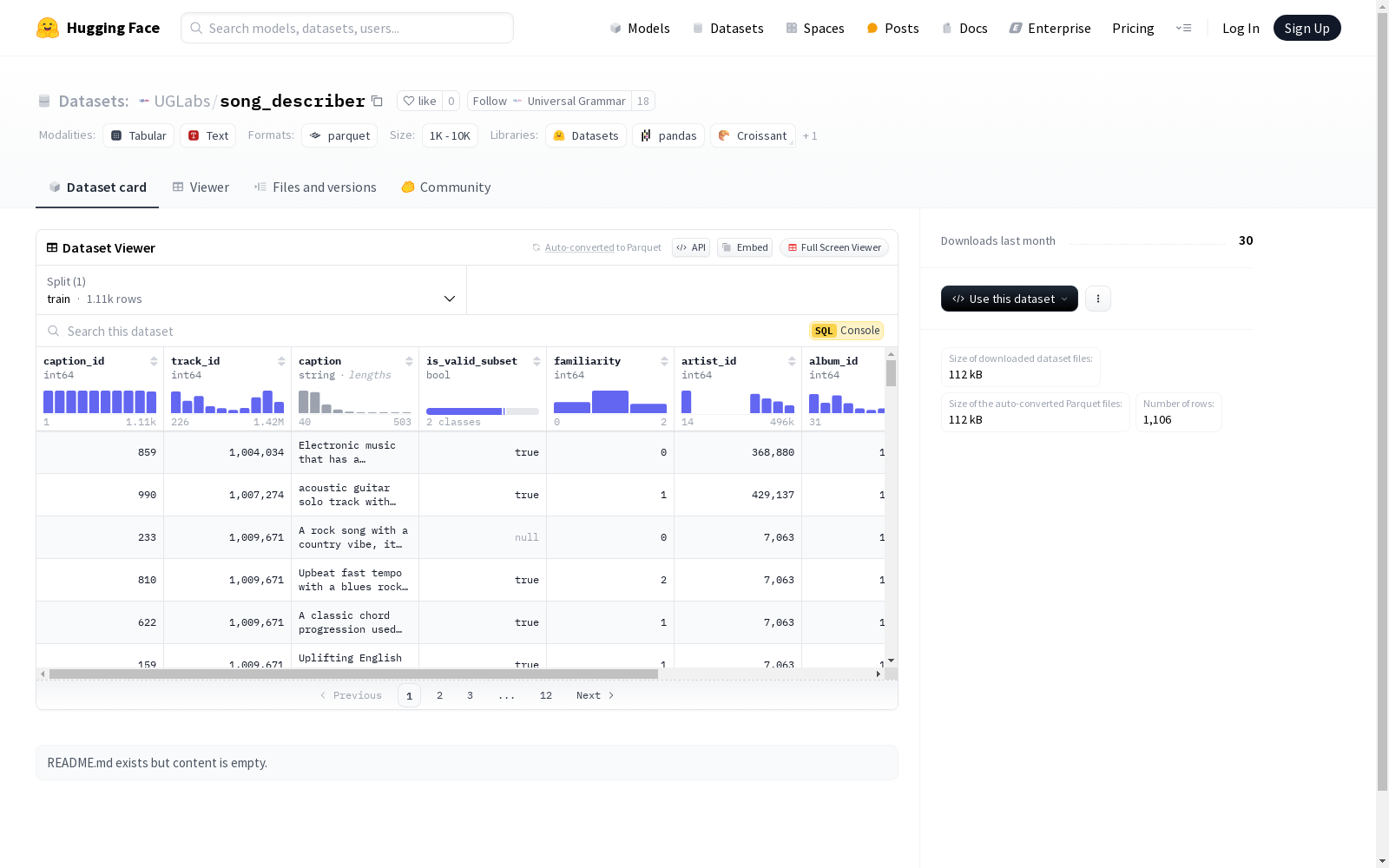This screenshot has height=868, width=1389.
Task: Go to page 2 of the table
Action: pyautogui.click(x=440, y=695)
